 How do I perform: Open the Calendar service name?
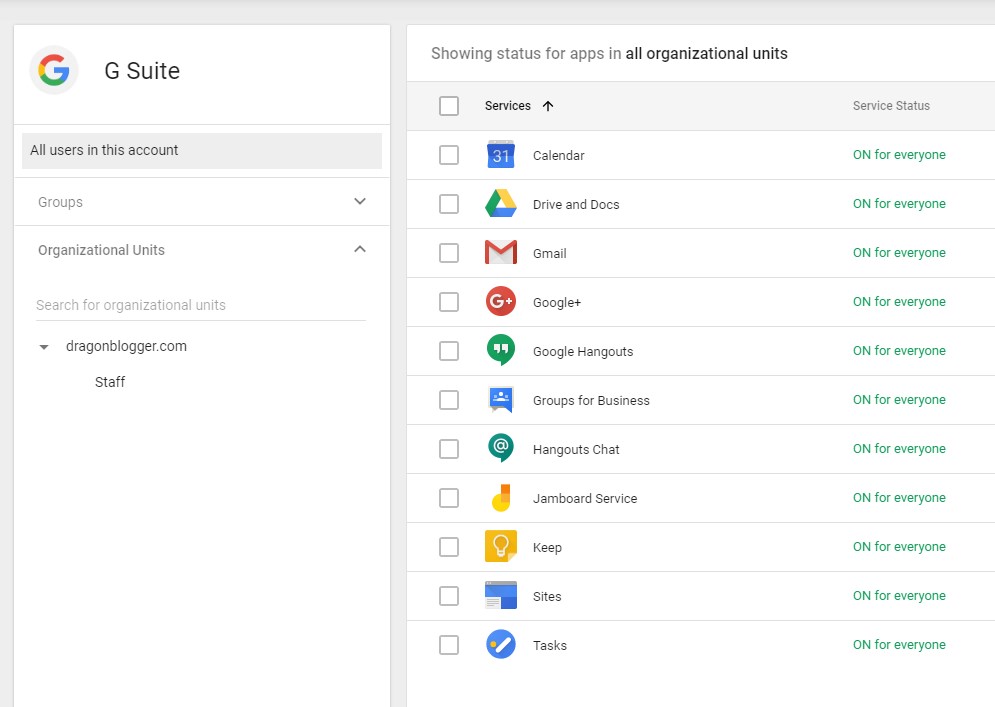point(558,155)
